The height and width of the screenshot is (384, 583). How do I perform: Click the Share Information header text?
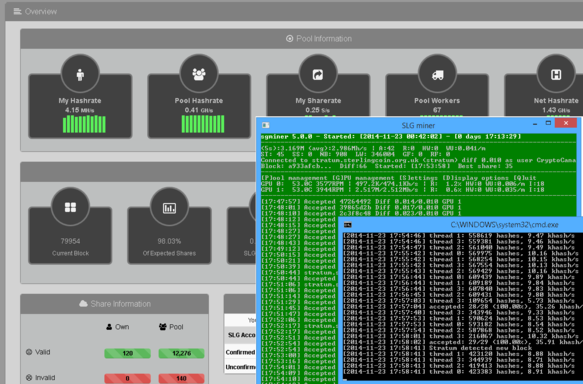pos(121,304)
